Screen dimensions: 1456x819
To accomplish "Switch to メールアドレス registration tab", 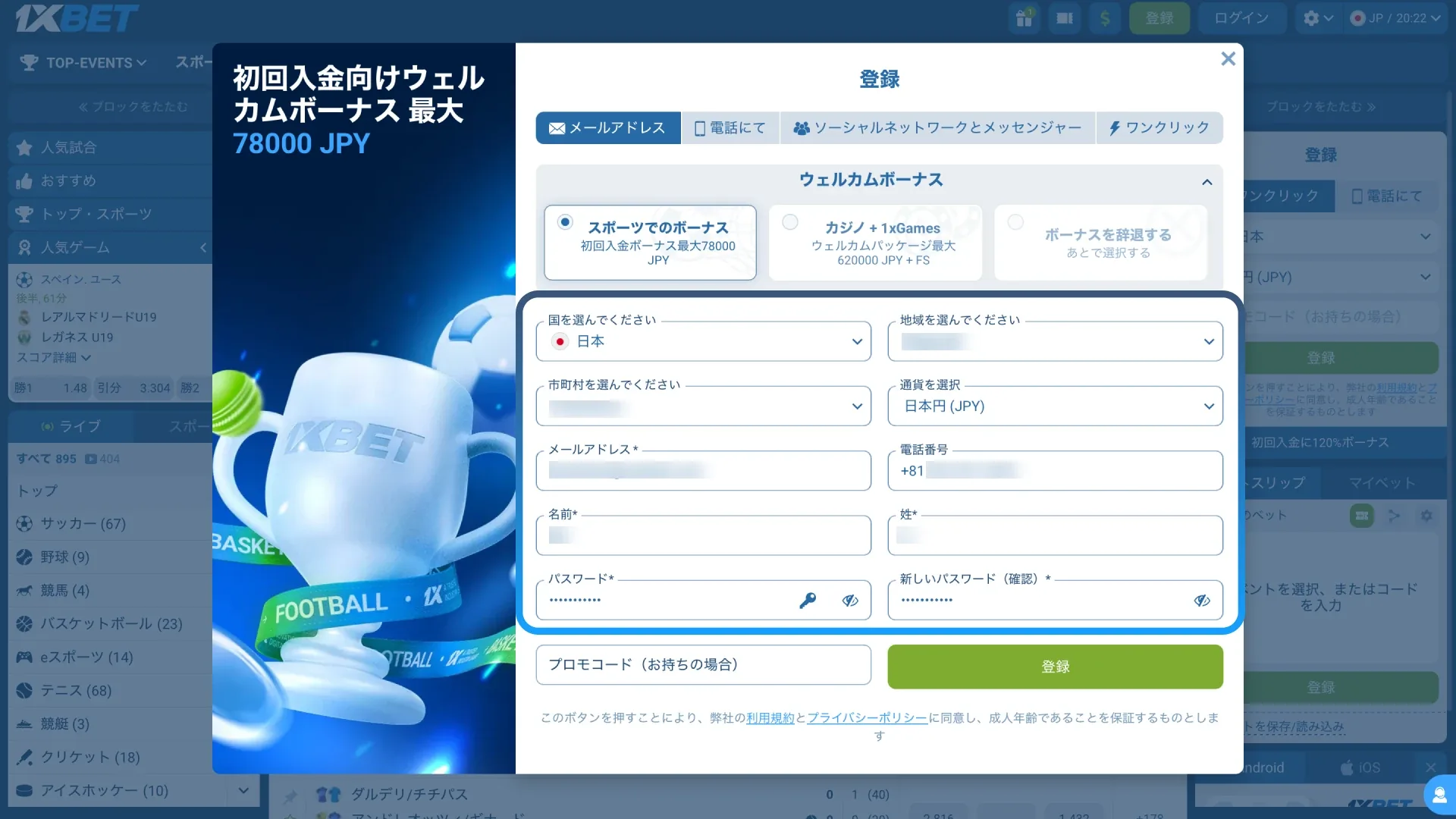I will tap(608, 128).
